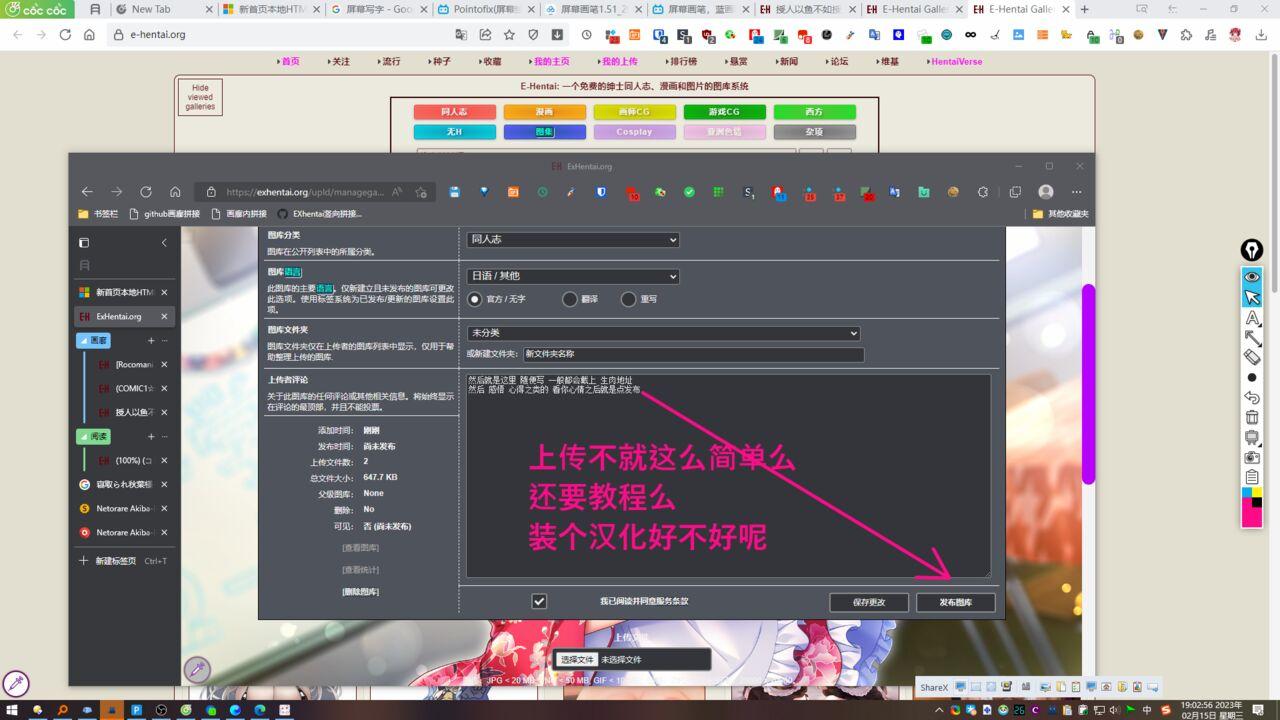Click the undo arrow in annotation toolbar

point(1252,397)
